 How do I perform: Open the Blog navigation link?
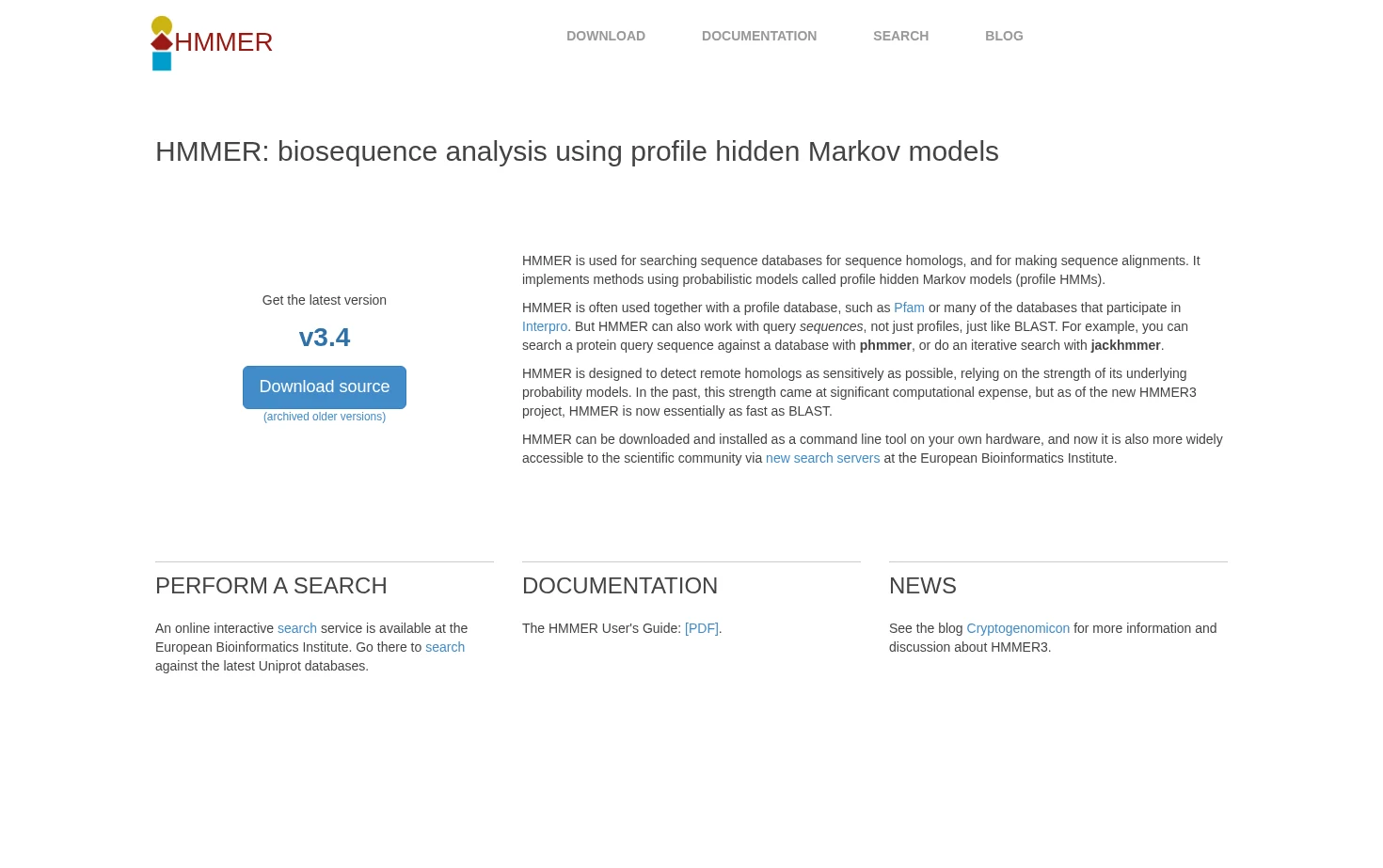(1004, 36)
